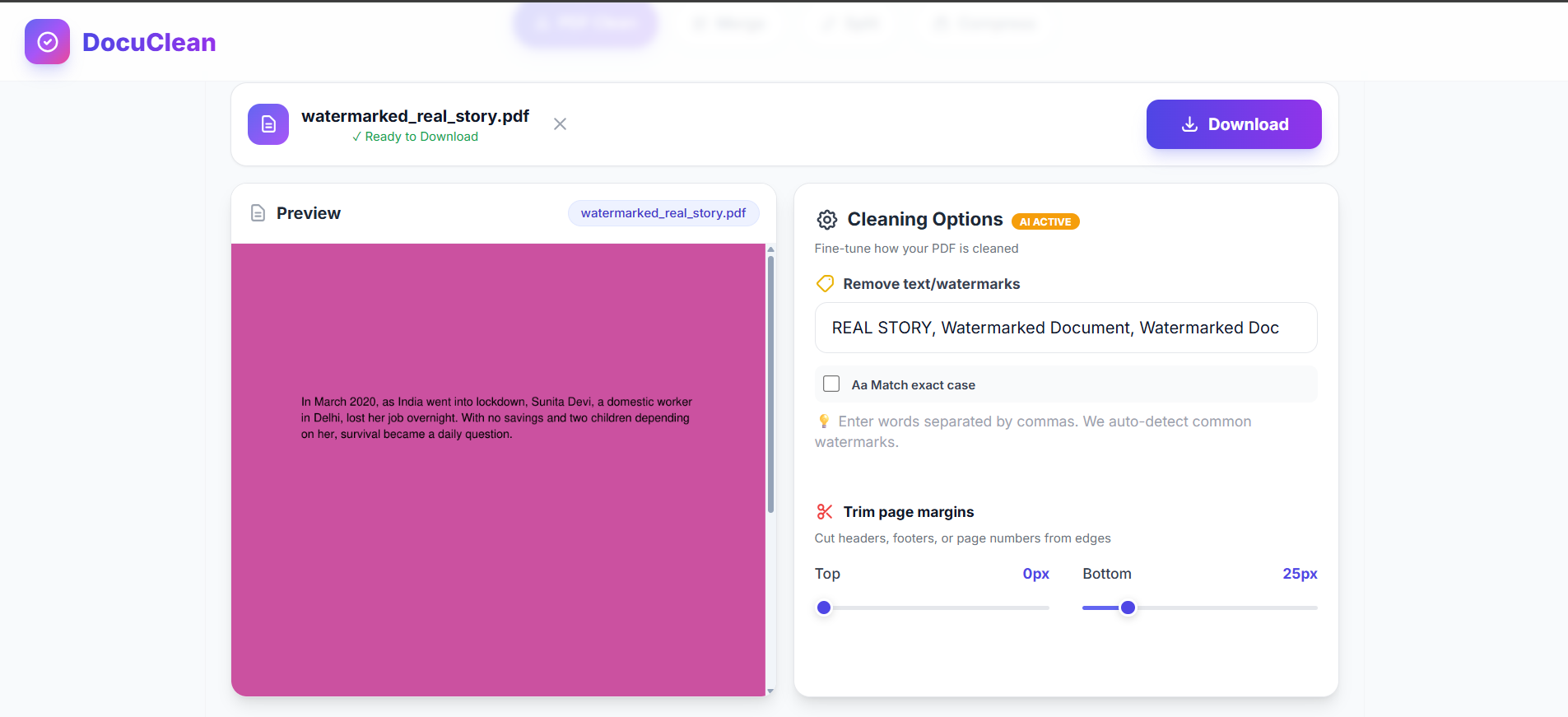1568x717 pixels.
Task: Click the preview scroll down arrow
Action: click(770, 691)
